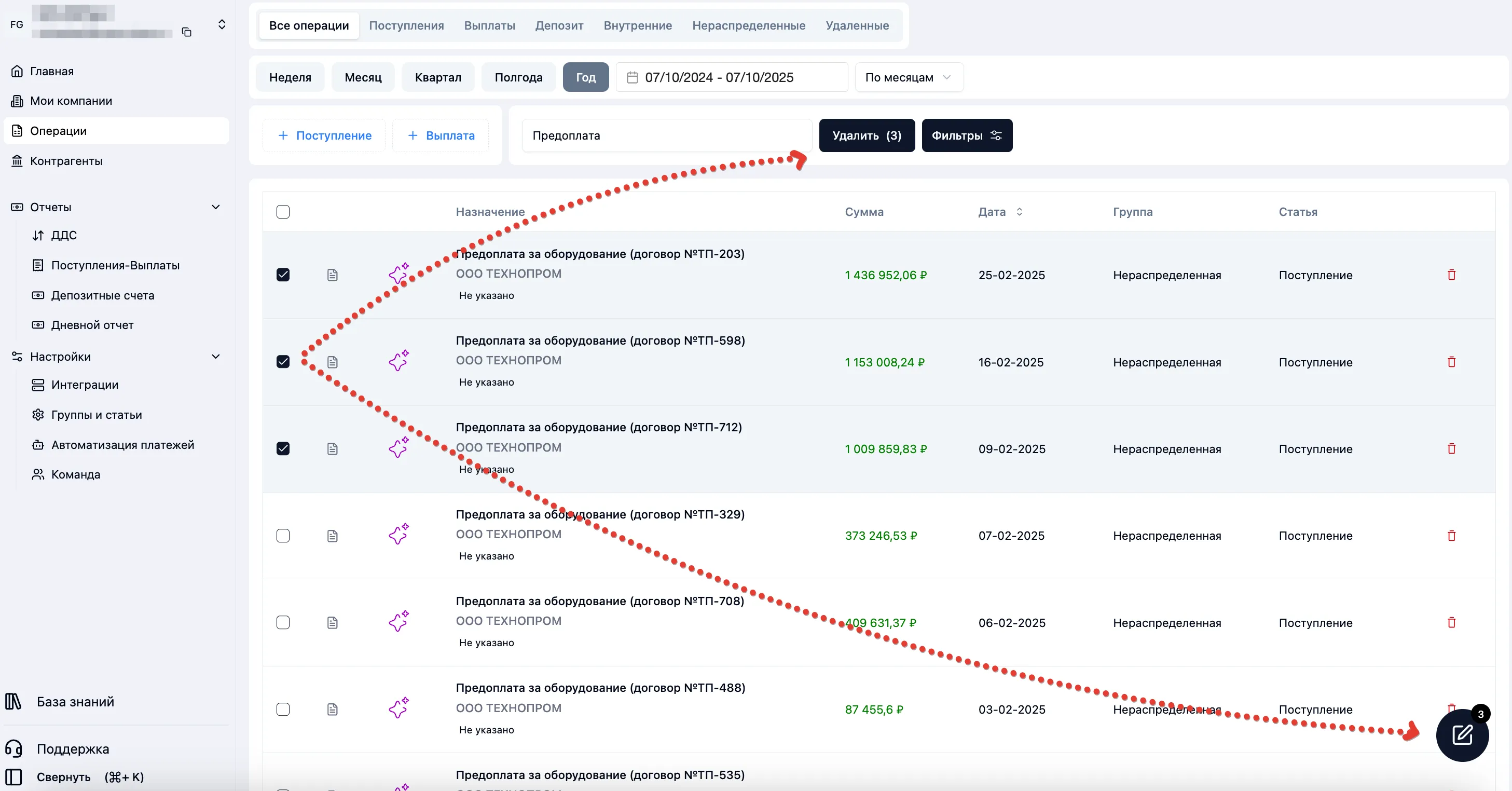Click AI sparkle icon for ТП-329 row
Viewport: 1512px width, 791px height.
pyautogui.click(x=398, y=535)
